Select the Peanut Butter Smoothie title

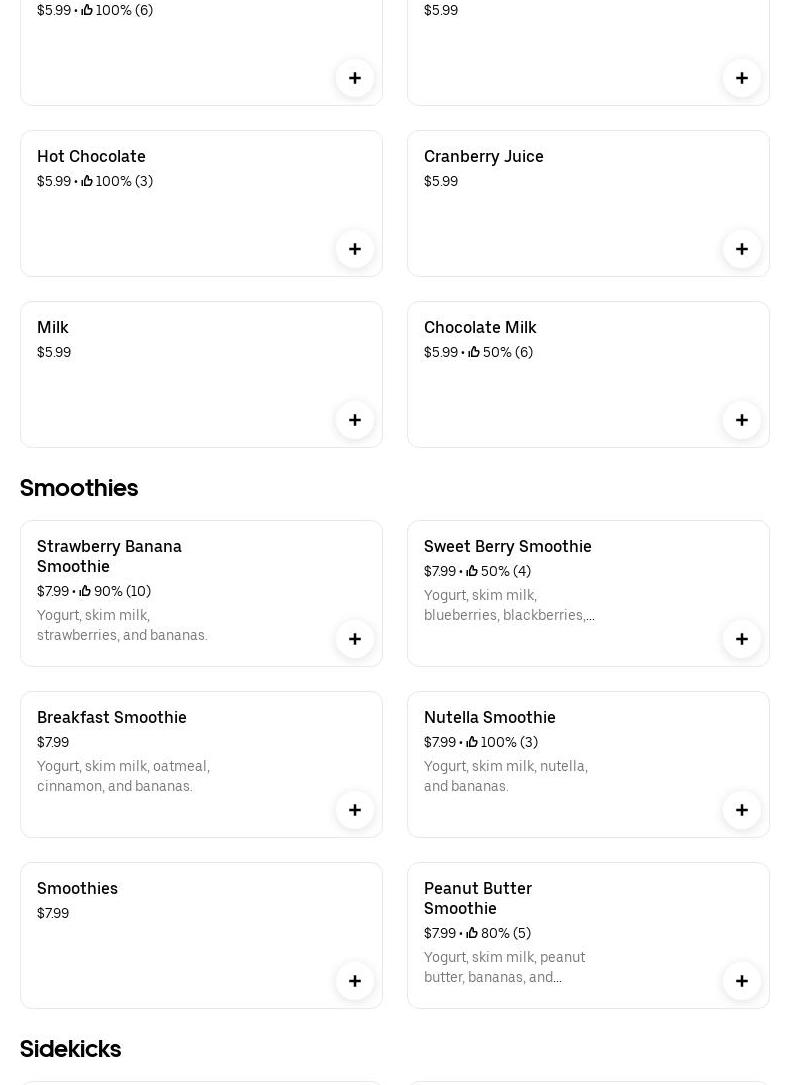point(478,898)
